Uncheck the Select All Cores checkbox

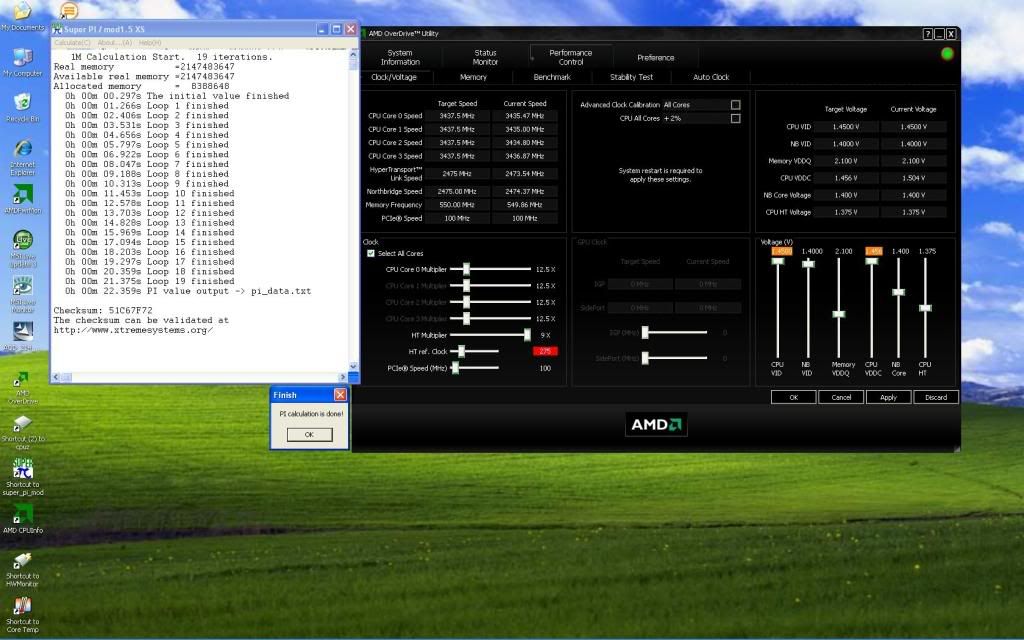pyautogui.click(x=371, y=254)
